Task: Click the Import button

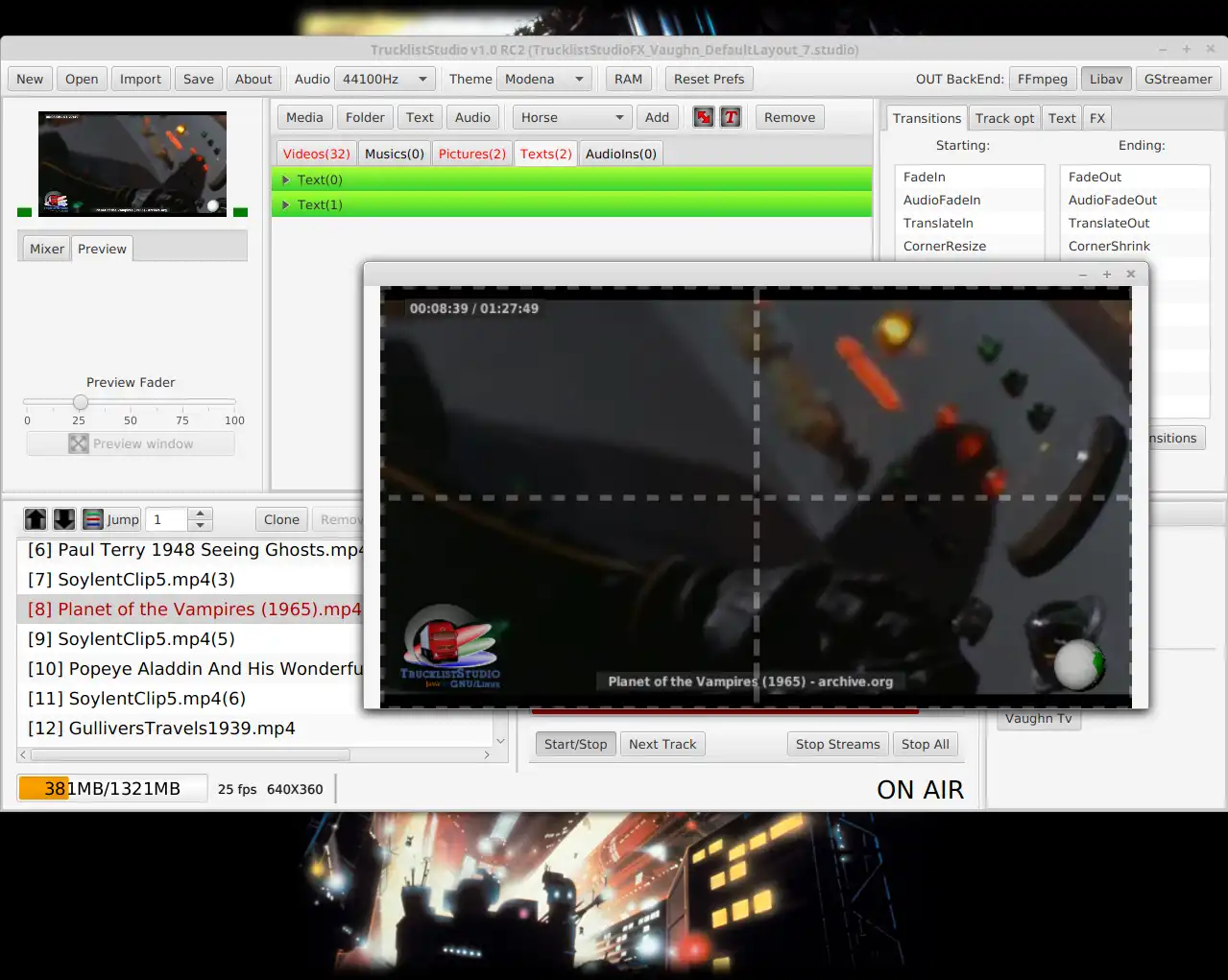Action: [x=140, y=79]
